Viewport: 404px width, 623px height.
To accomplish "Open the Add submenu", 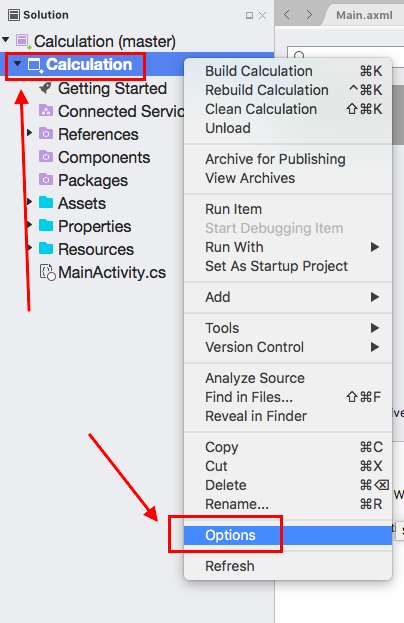I will point(288,297).
